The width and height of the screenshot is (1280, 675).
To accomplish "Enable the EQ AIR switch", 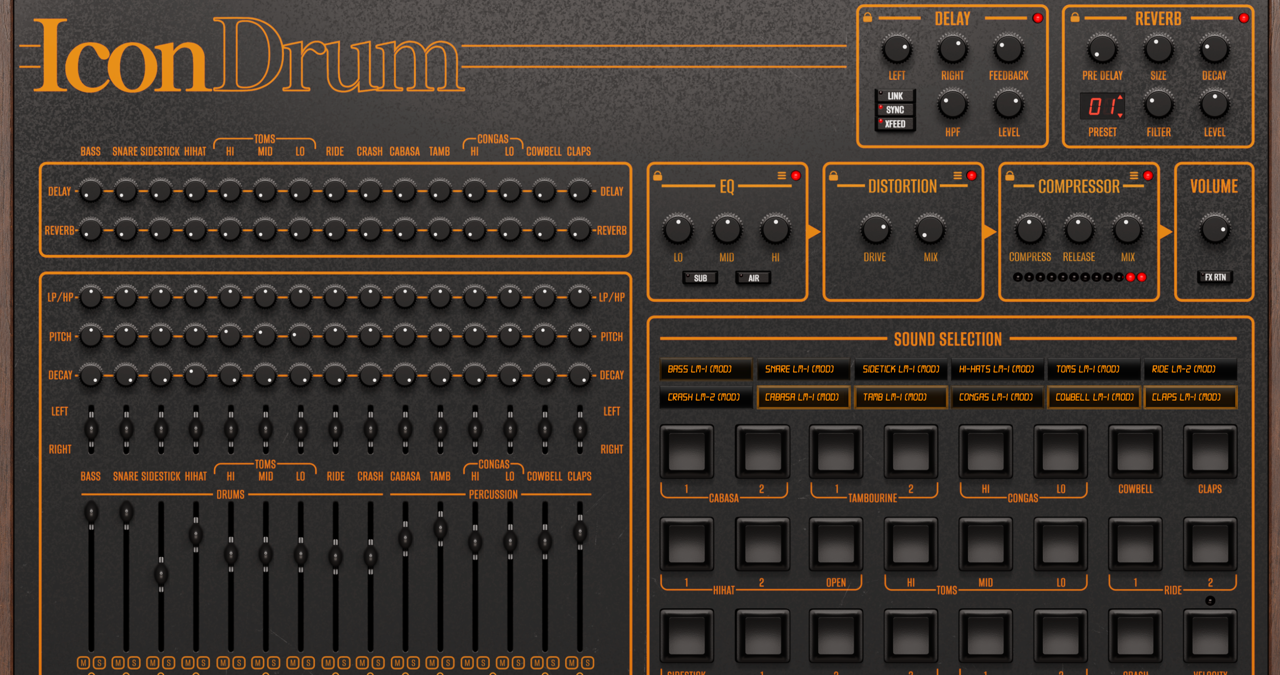I will point(753,278).
